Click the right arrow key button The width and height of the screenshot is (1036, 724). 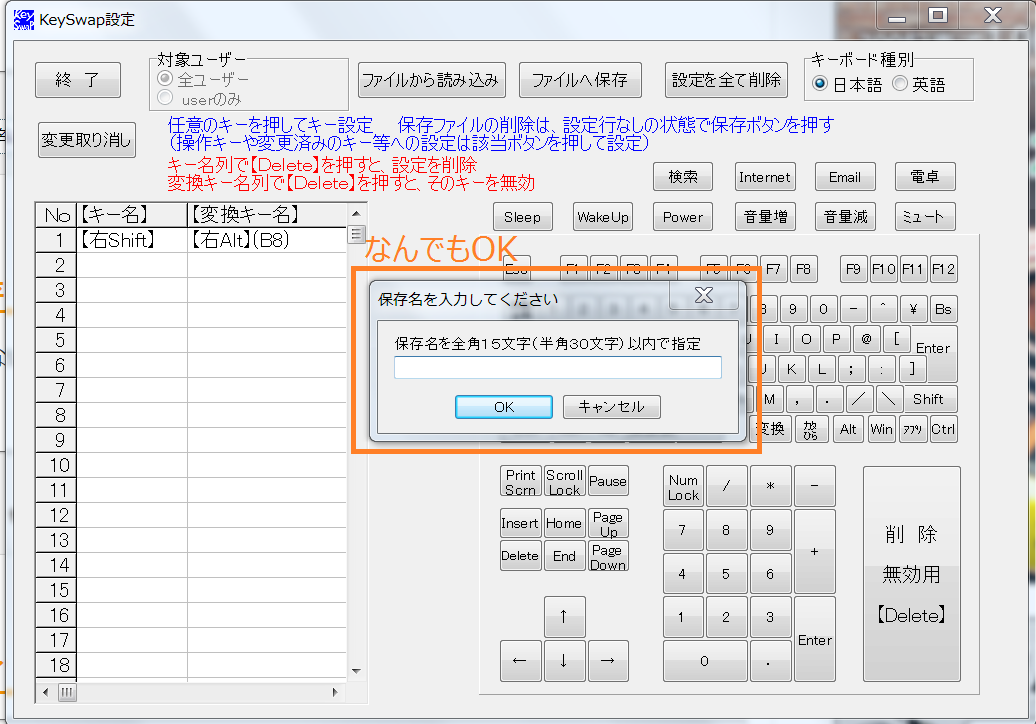[607, 660]
